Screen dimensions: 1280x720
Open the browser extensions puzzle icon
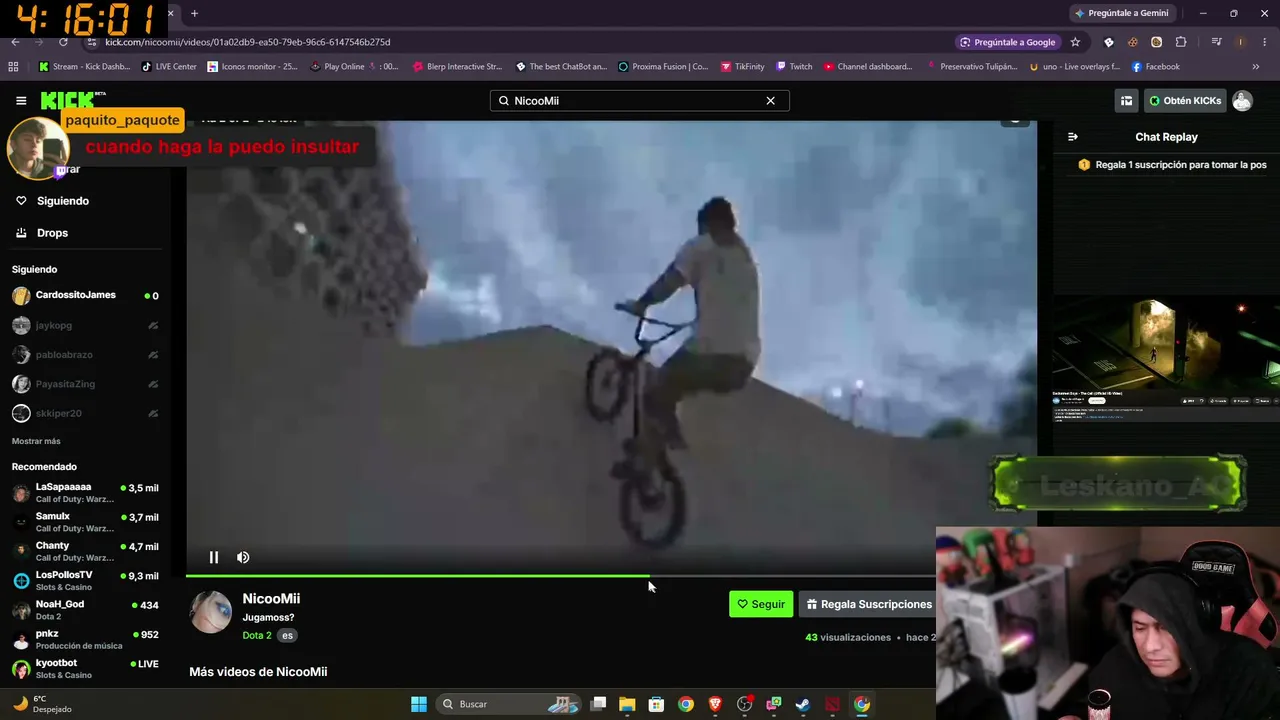pos(1181,42)
